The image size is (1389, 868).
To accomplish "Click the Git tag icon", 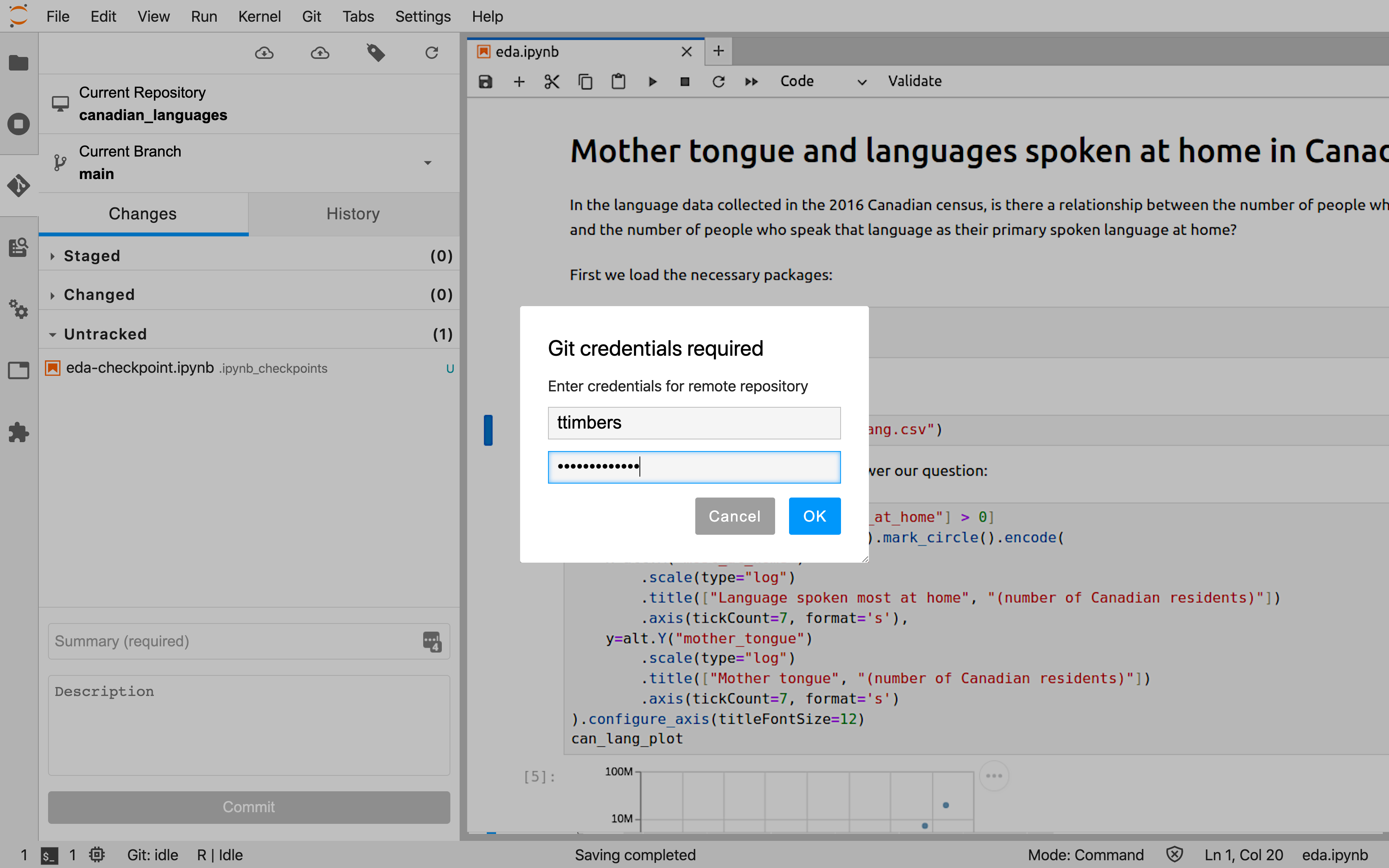I will [376, 53].
